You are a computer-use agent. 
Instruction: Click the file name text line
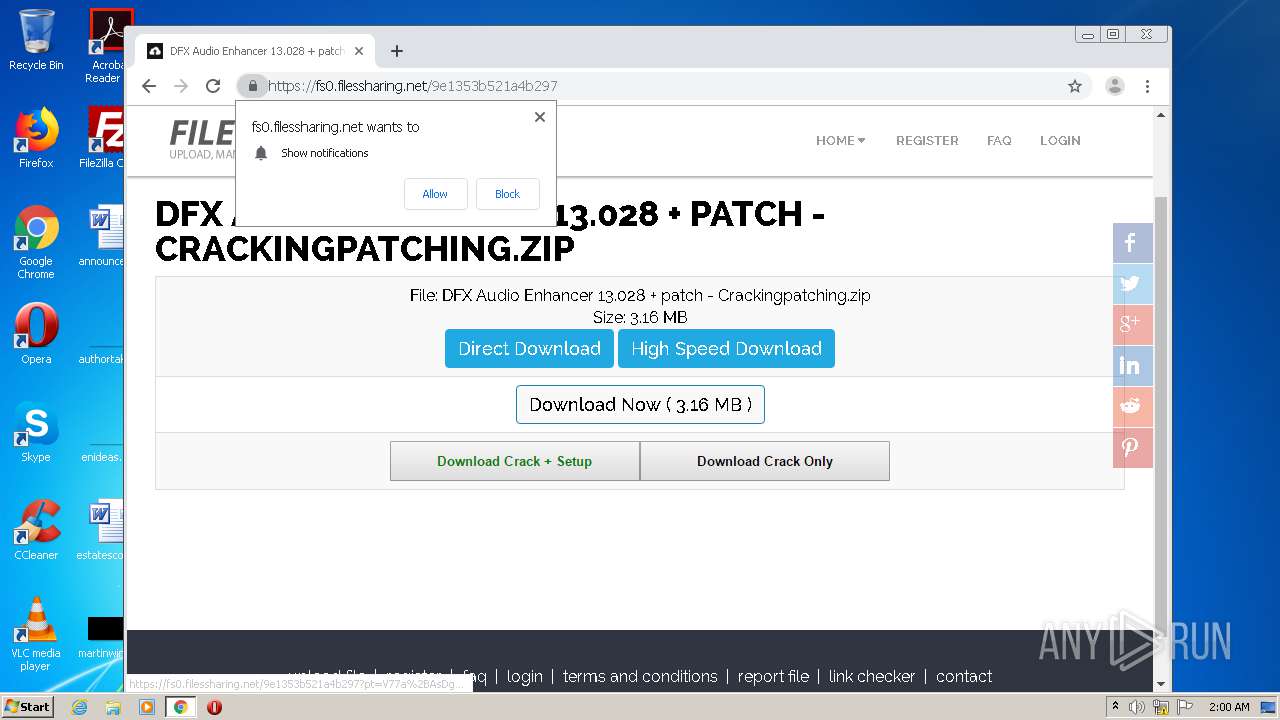[x=640, y=296]
